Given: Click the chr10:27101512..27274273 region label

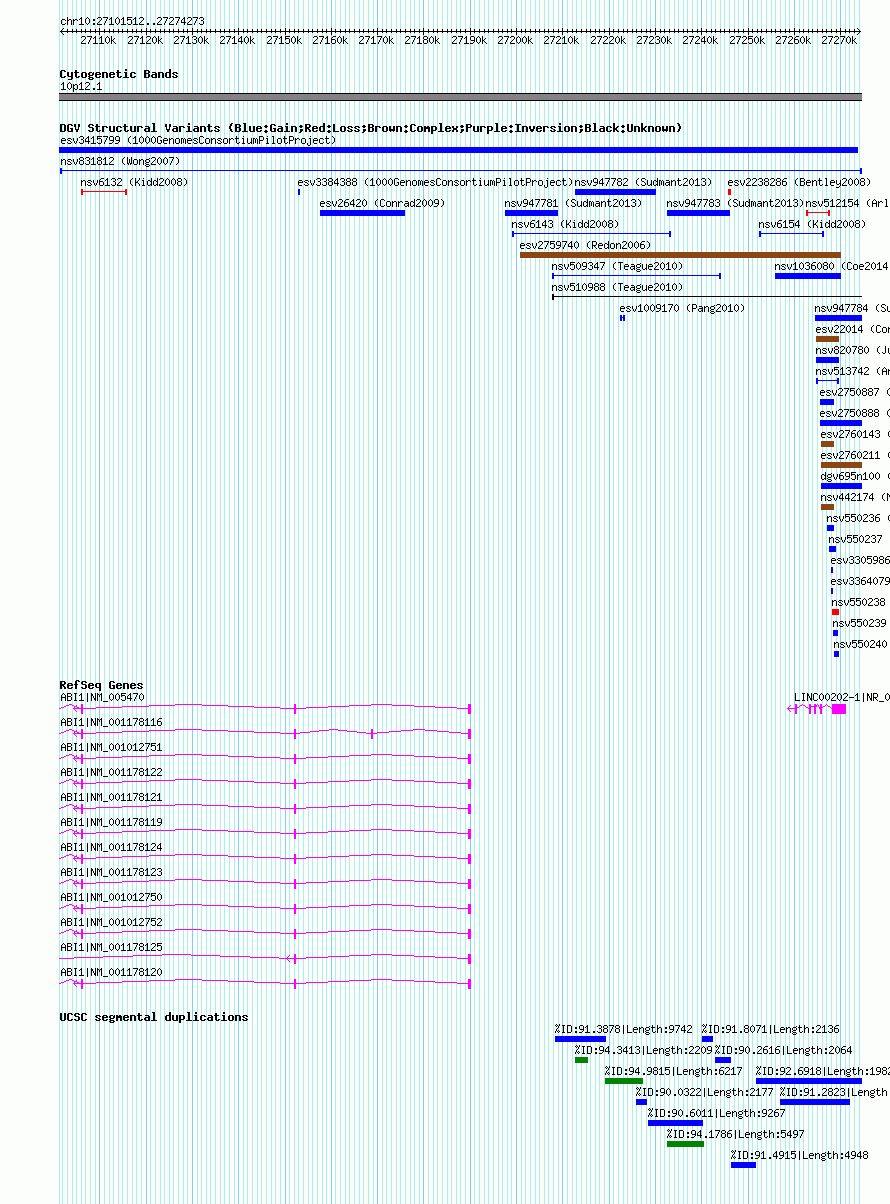Looking at the screenshot, I should pyautogui.click(x=132, y=21).
